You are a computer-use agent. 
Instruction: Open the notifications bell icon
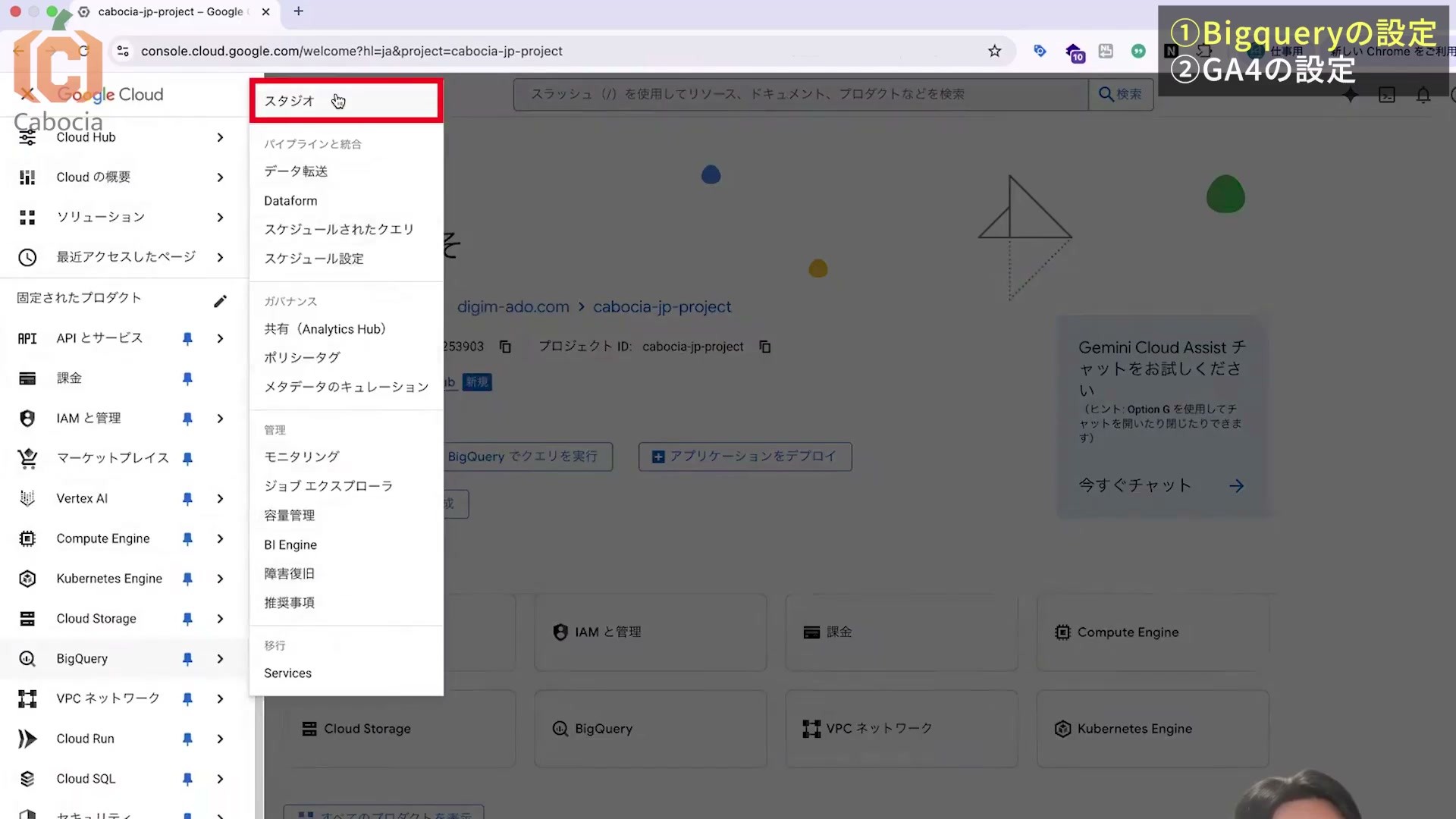tap(1423, 95)
